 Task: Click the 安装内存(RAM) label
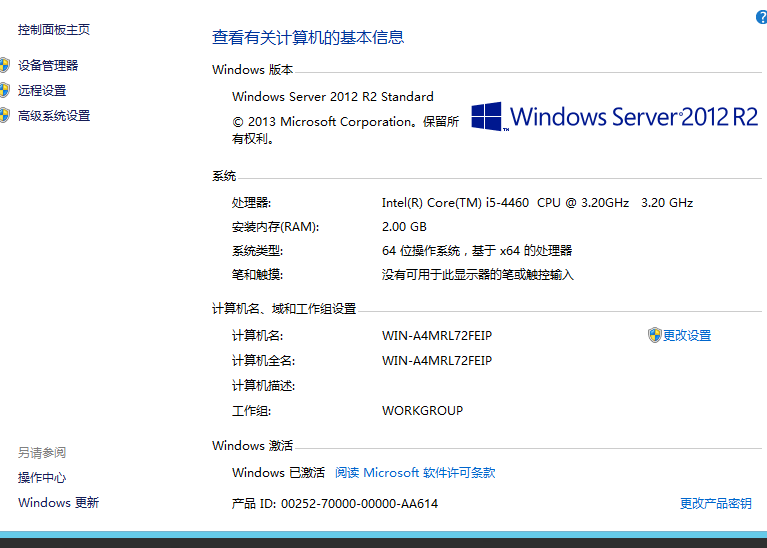click(275, 227)
